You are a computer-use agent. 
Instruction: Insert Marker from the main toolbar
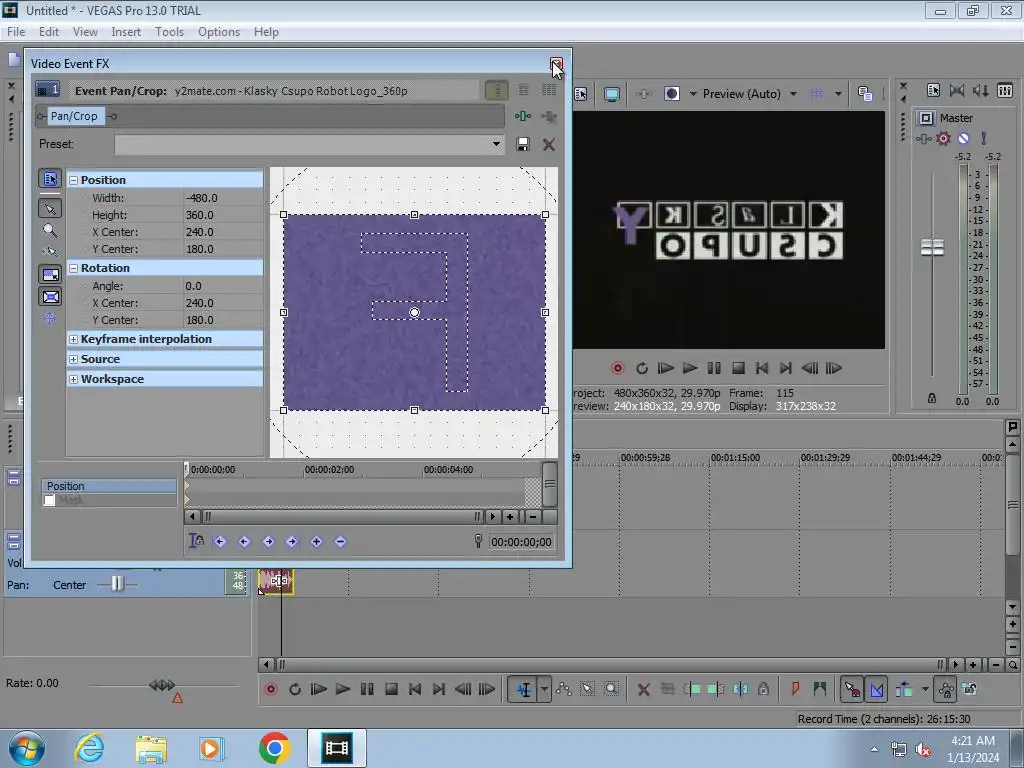pos(795,689)
